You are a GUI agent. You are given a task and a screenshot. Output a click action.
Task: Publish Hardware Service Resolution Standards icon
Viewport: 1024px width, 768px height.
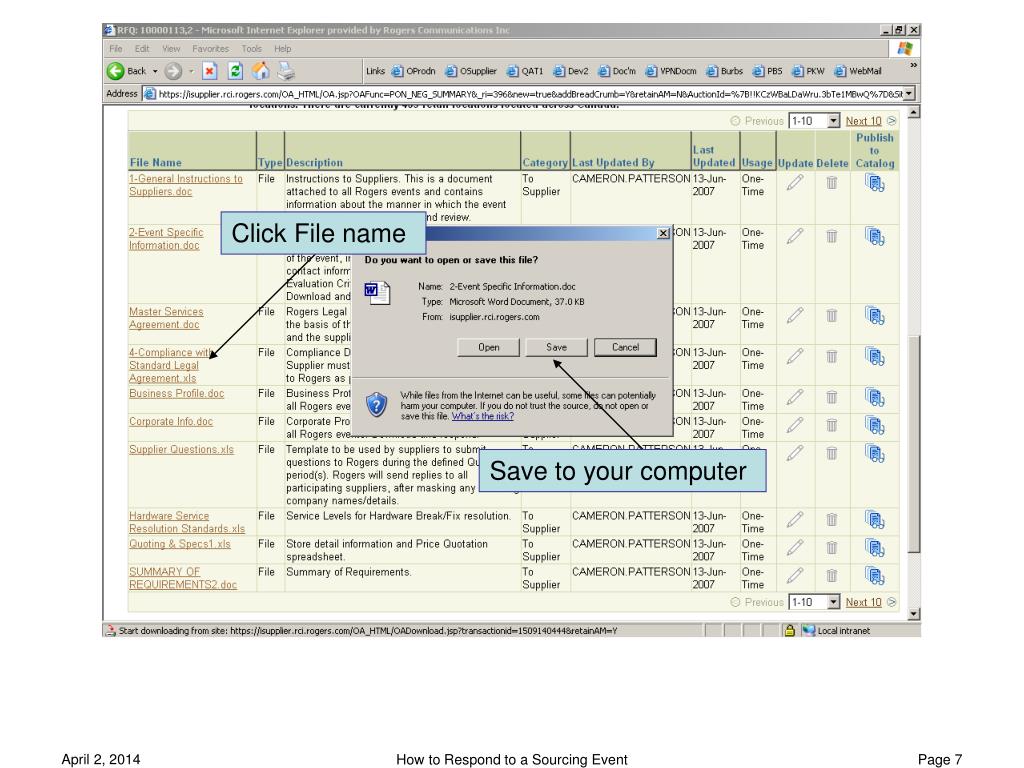(874, 520)
